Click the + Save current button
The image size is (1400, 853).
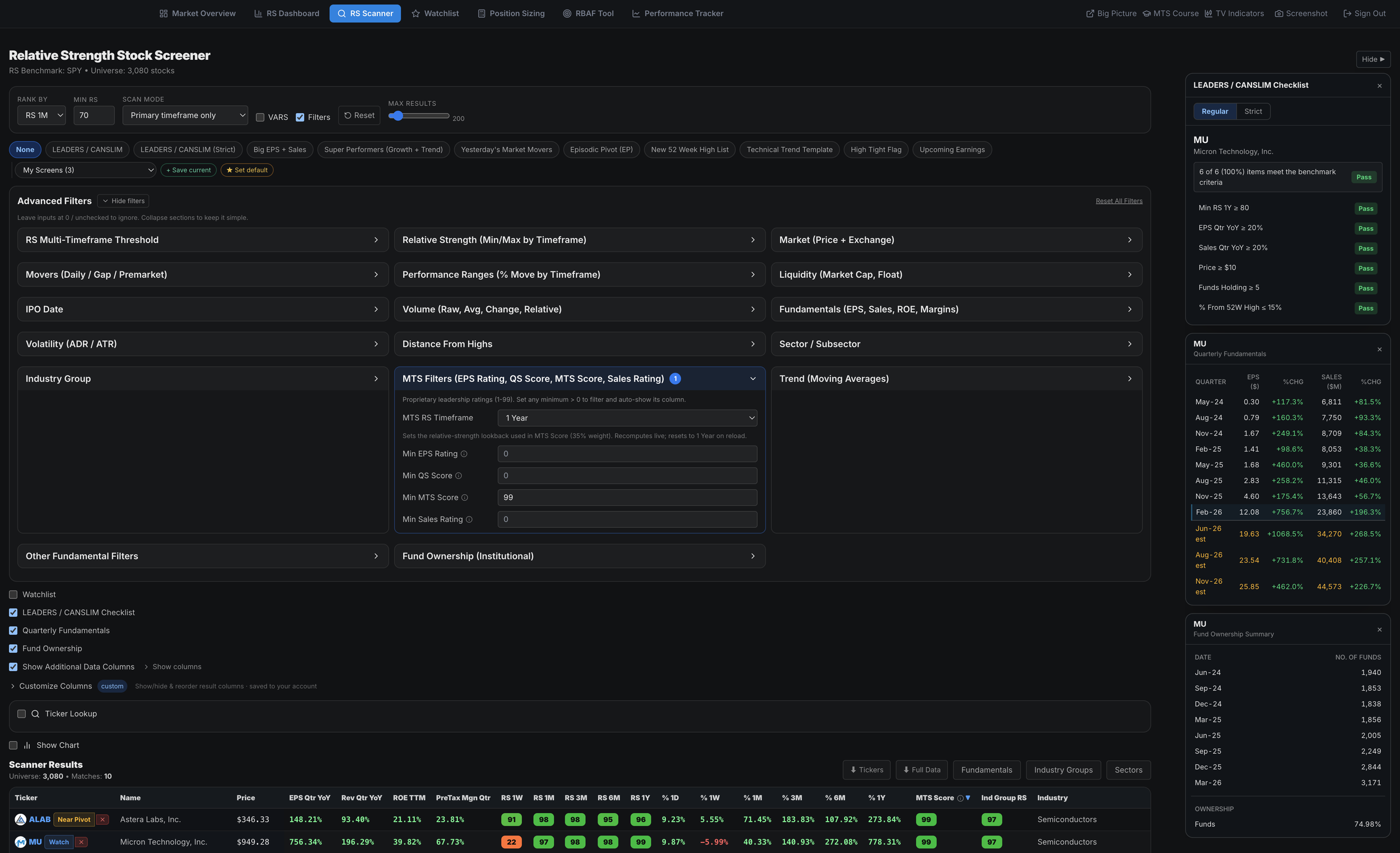(x=188, y=170)
